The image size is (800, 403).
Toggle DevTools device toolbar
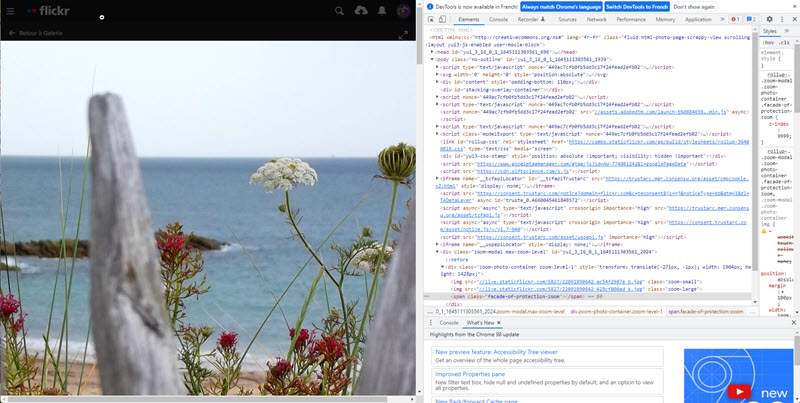[x=442, y=19]
